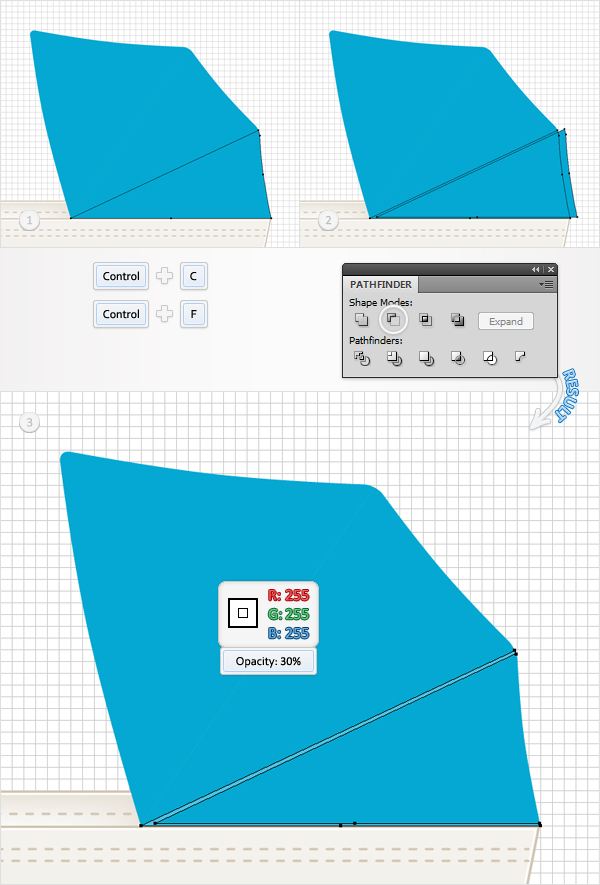Click the Expand button in Pathfinder
This screenshot has height=885, width=600.
506,321
